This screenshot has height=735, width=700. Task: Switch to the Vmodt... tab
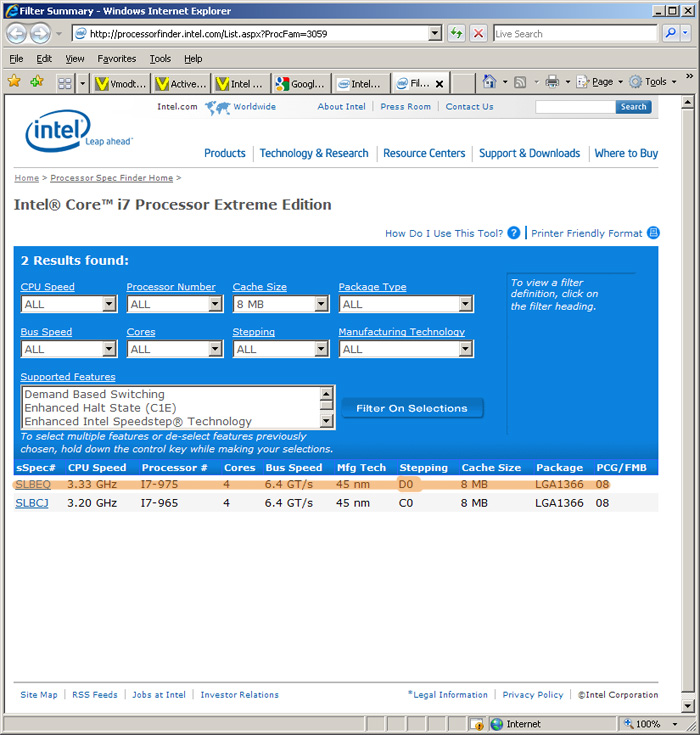pos(121,83)
